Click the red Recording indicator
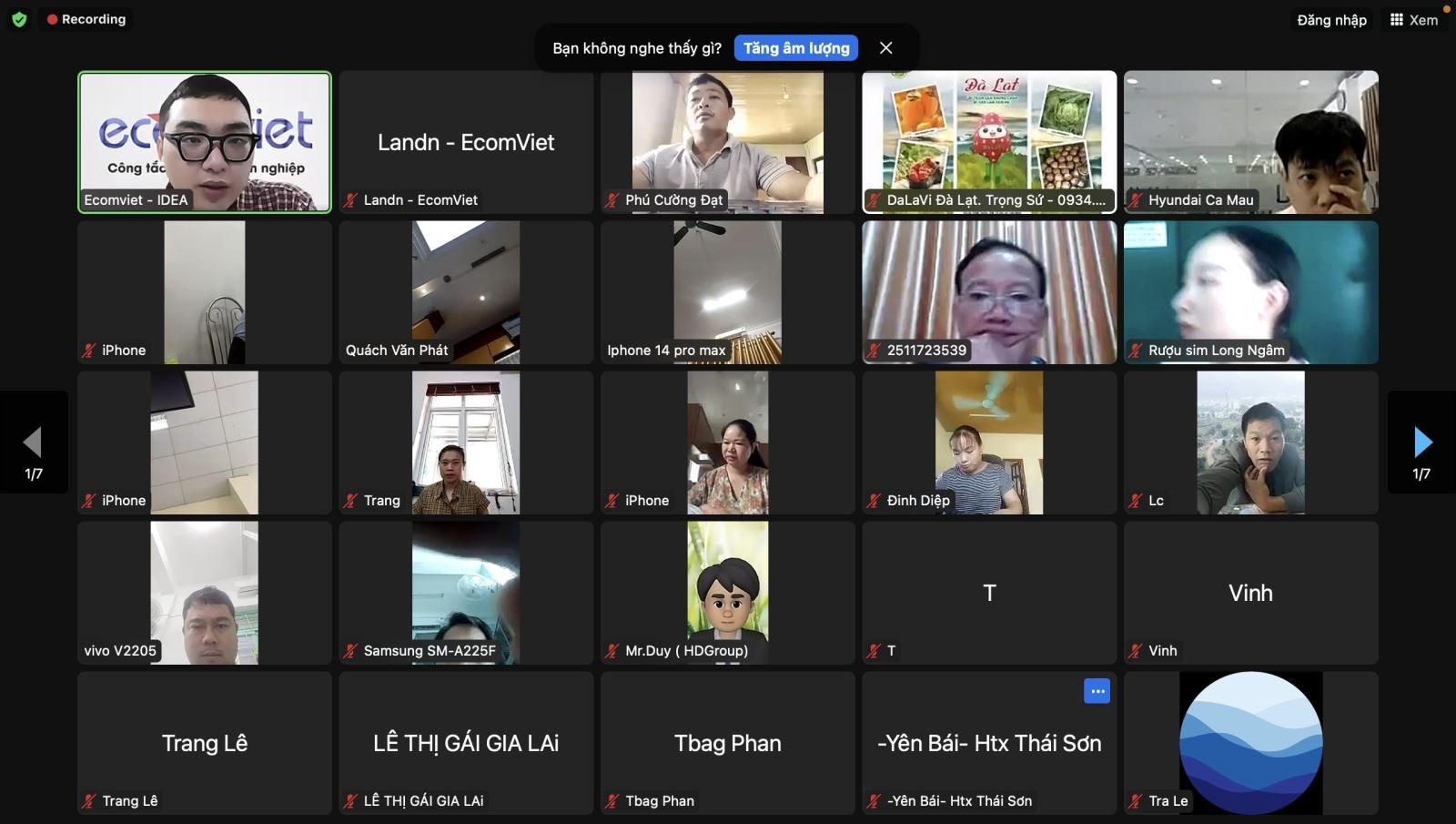Viewport: 1456px width, 824px height. tap(85, 18)
